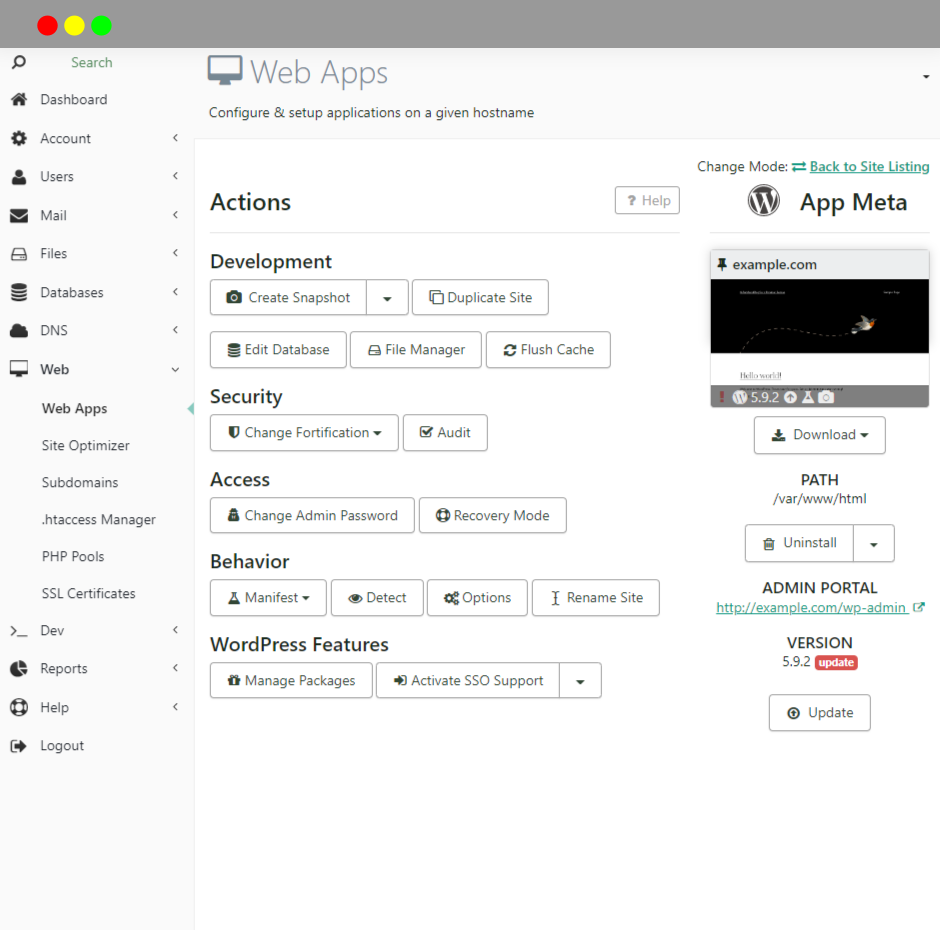
Task: Enable Recovery Mode button
Action: pos(493,516)
